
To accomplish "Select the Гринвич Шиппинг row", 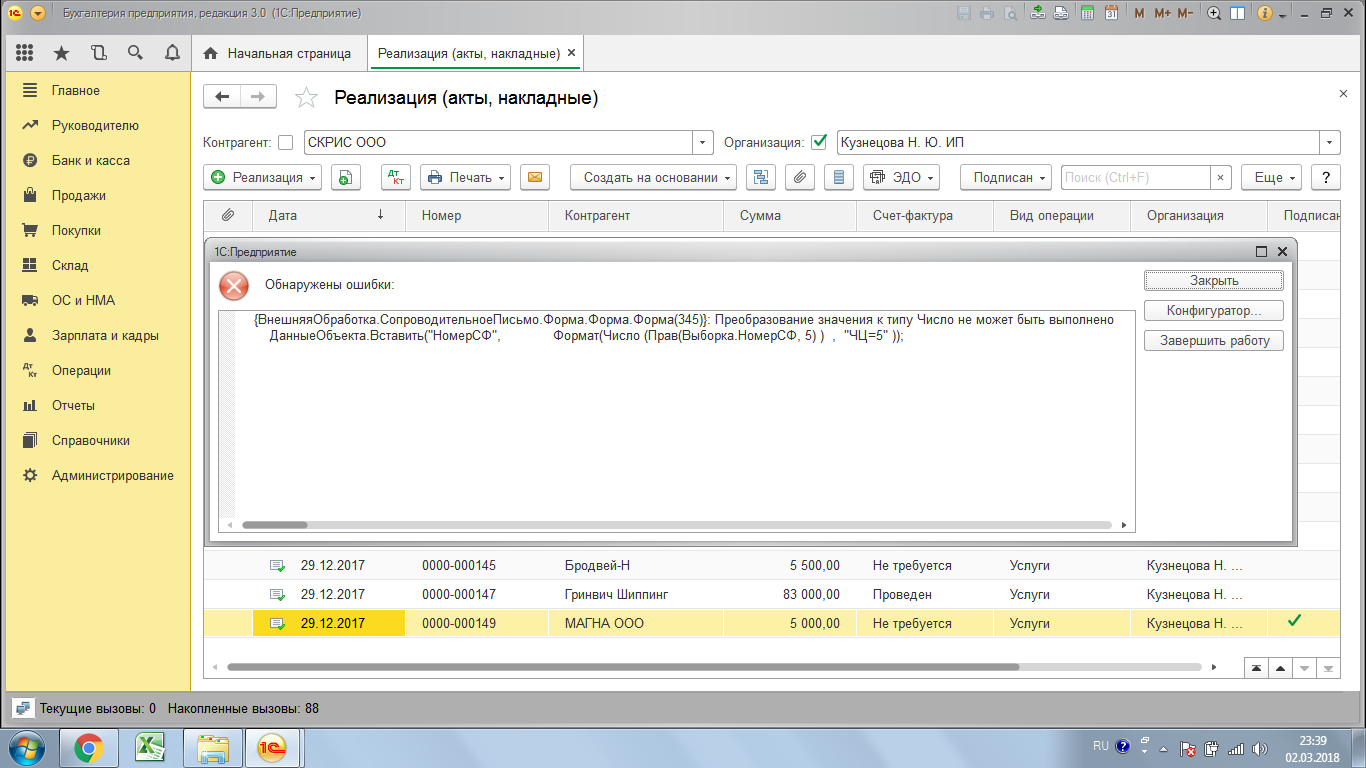I will pos(771,594).
